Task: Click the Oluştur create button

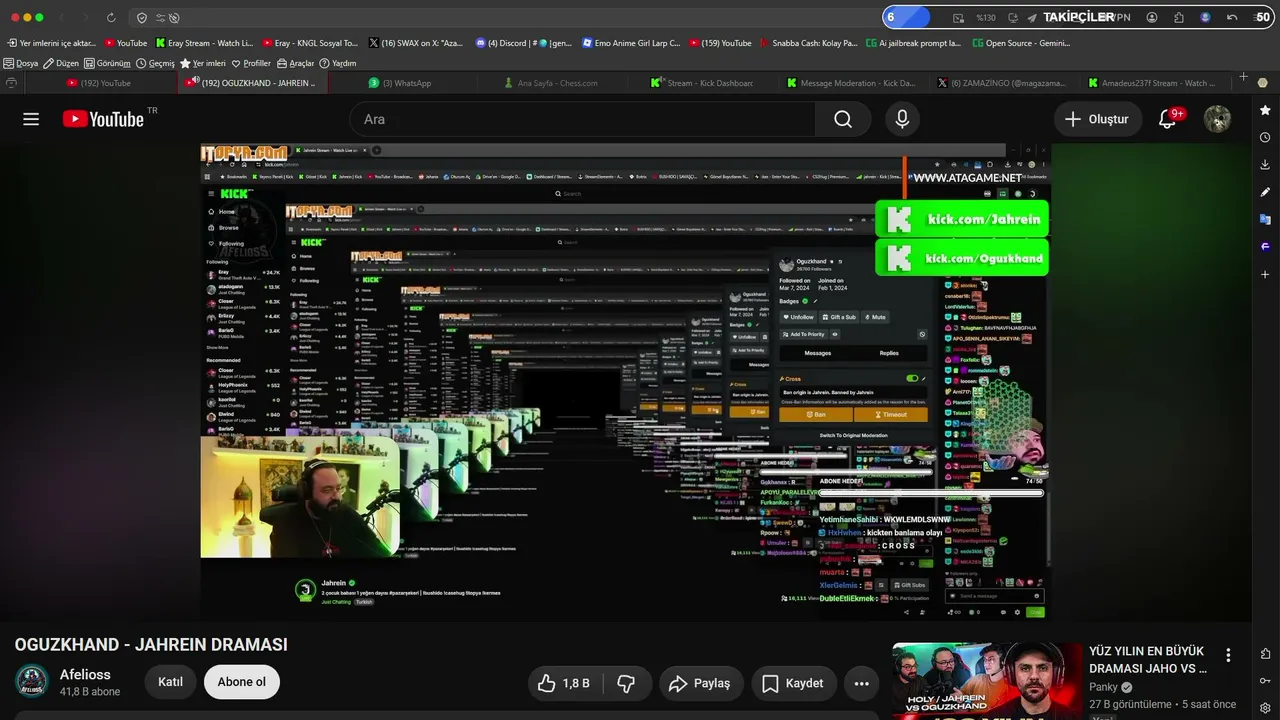Action: click(1096, 119)
